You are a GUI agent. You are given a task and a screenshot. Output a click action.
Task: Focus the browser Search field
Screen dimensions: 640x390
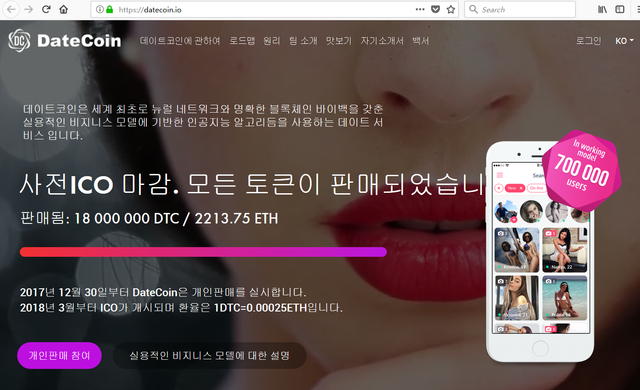pyautogui.click(x=520, y=9)
